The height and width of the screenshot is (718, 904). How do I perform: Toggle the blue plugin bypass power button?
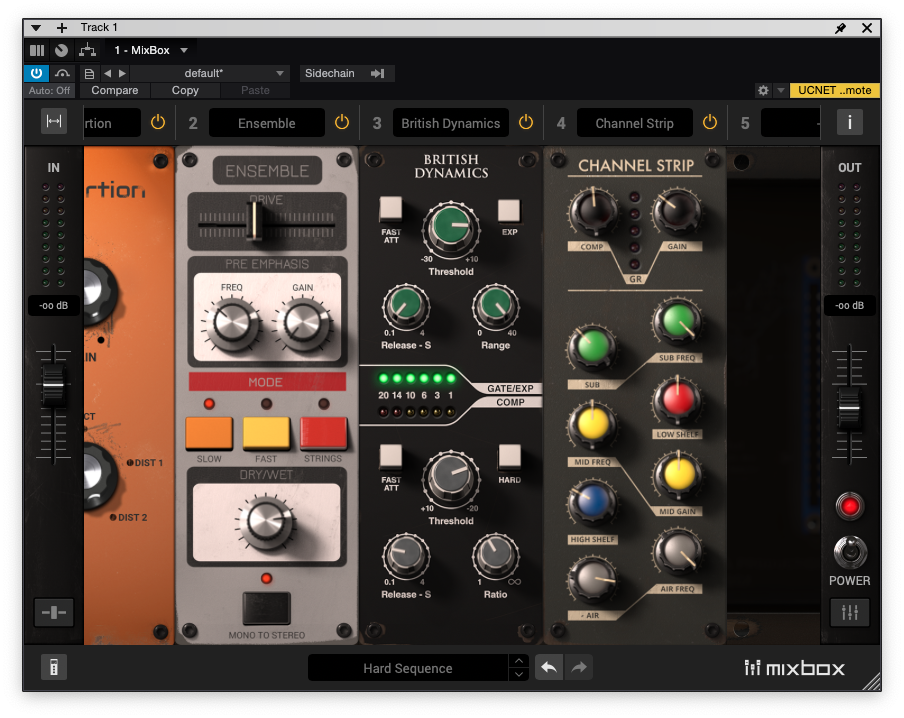coord(36,73)
